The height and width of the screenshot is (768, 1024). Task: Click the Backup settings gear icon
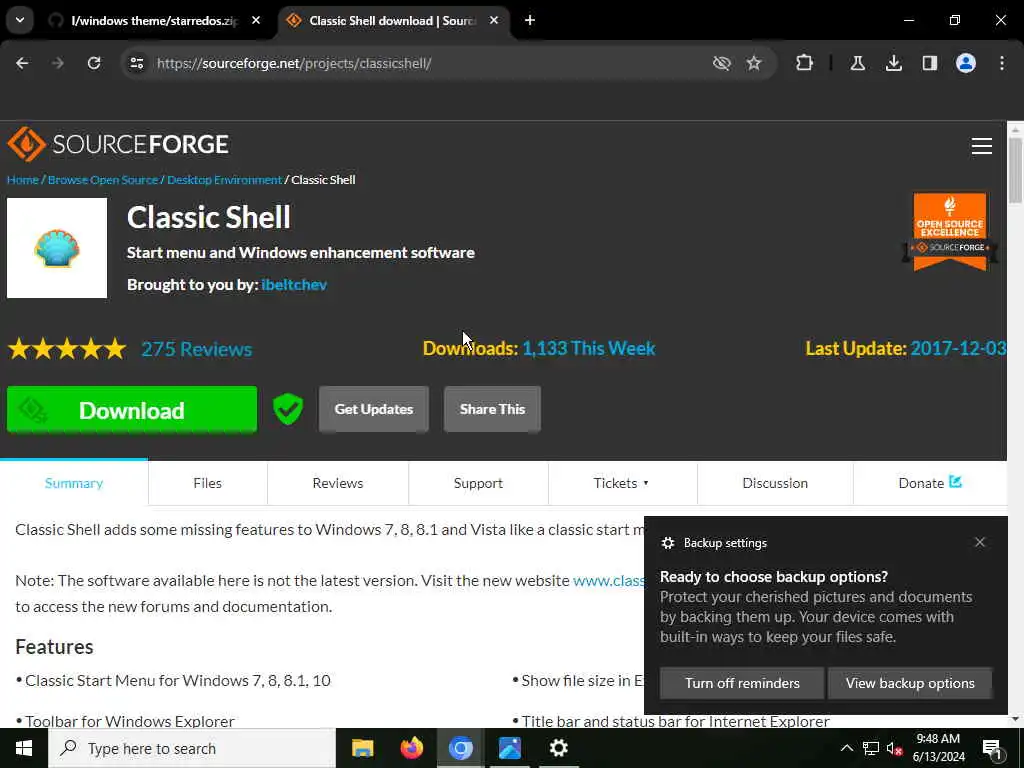tap(667, 543)
